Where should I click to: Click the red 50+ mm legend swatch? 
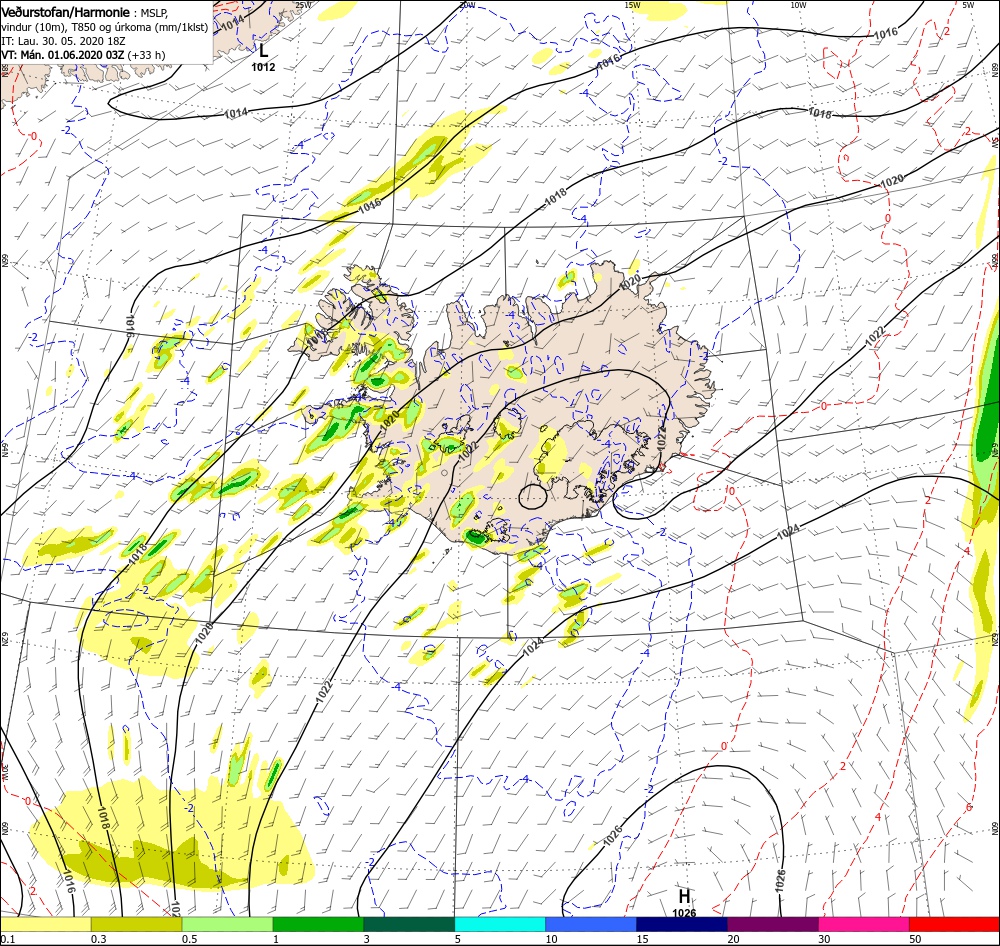pos(954,924)
